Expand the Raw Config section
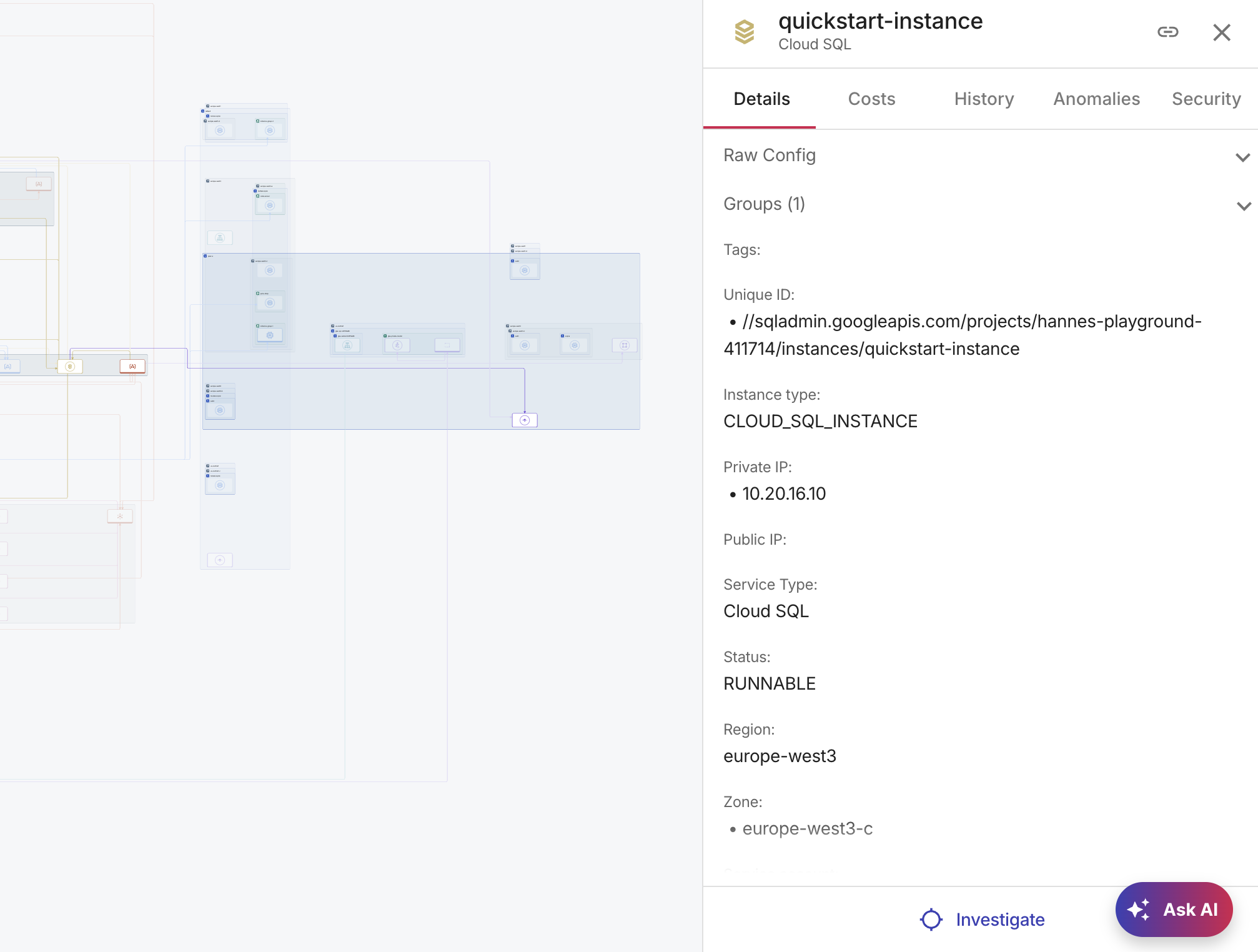The height and width of the screenshot is (952, 1258). coord(986,156)
